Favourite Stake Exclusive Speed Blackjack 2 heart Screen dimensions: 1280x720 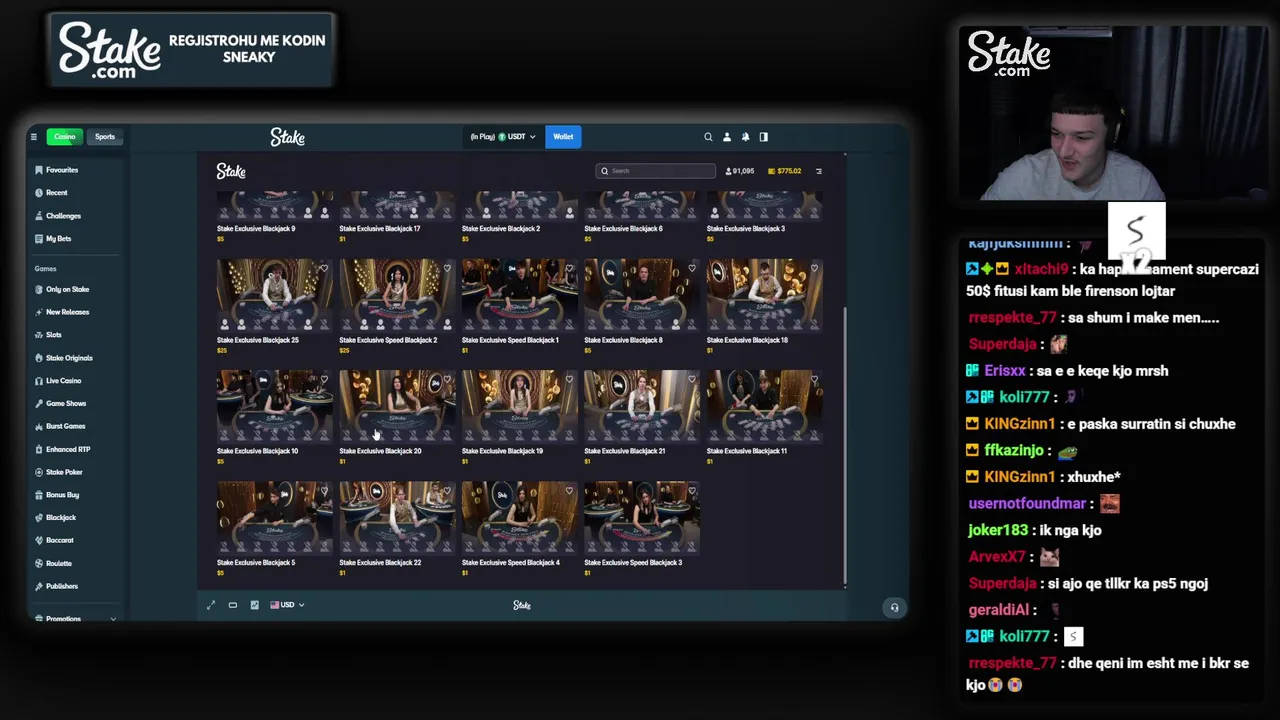447,268
